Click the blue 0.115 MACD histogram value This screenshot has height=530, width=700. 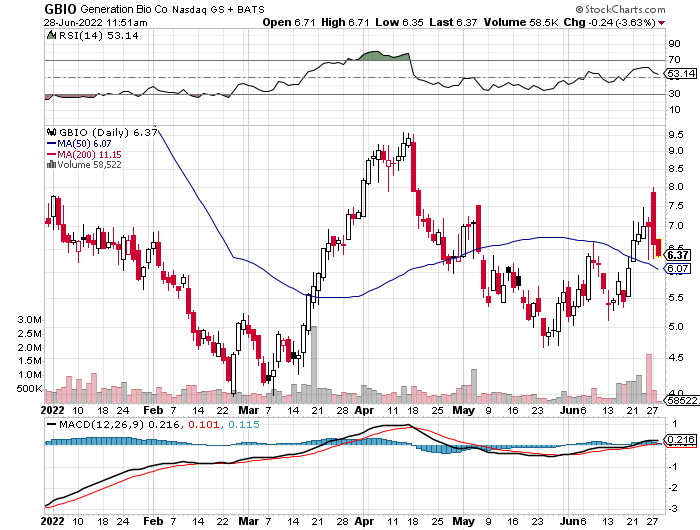click(244, 424)
